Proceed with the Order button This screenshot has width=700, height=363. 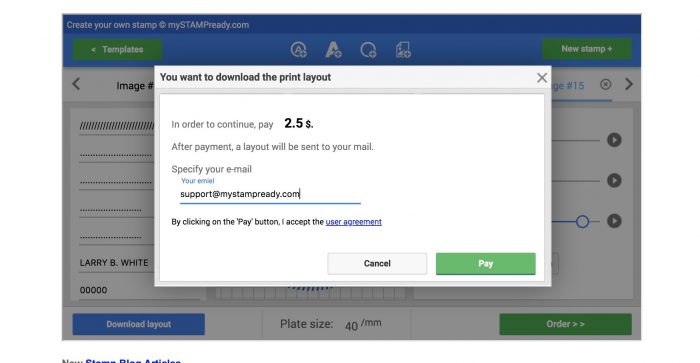click(x=565, y=324)
